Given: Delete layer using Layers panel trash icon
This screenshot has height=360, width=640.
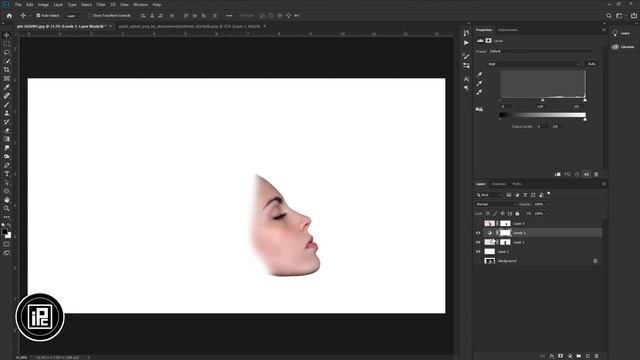Looking at the screenshot, I should point(596,356).
